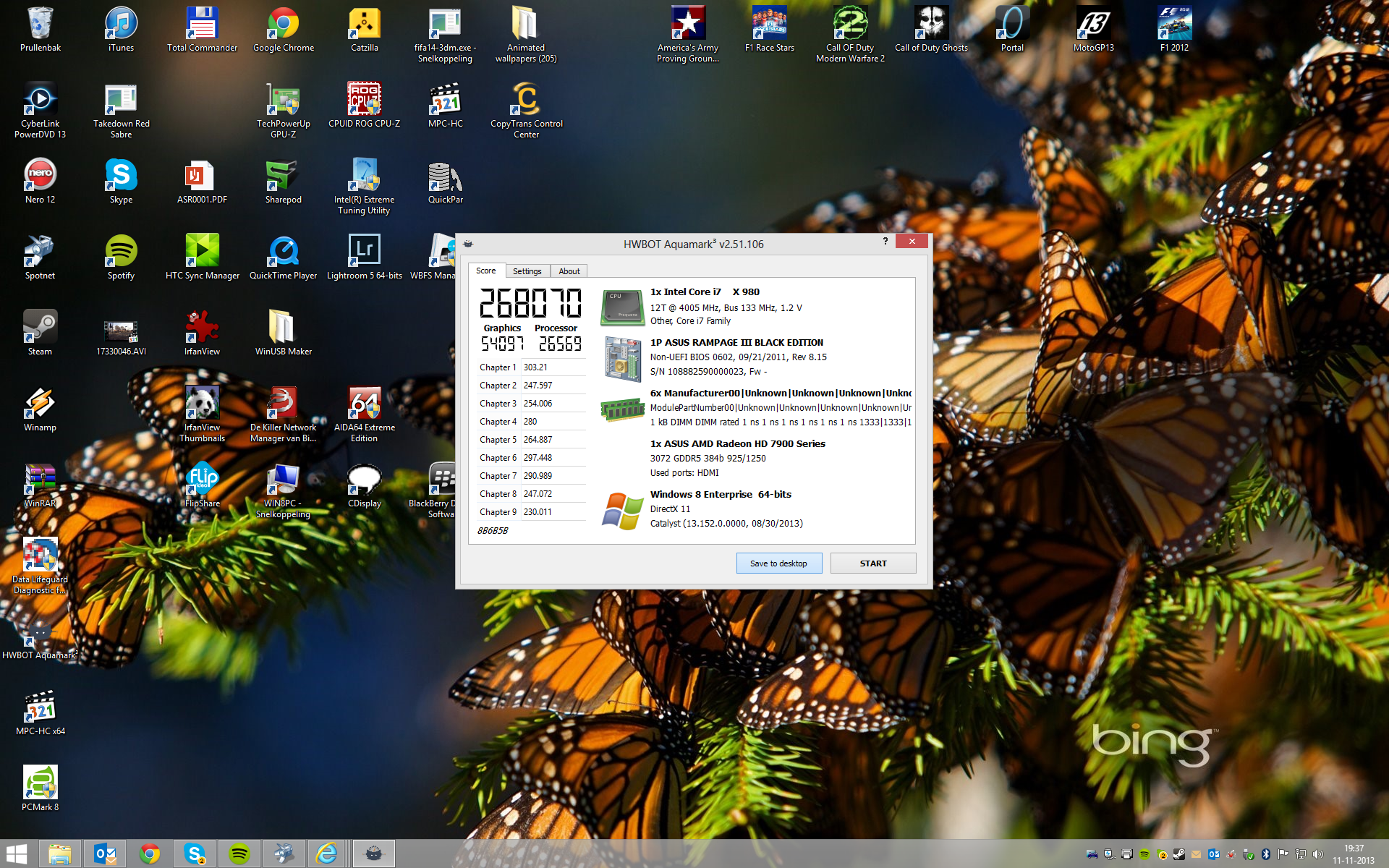Click the Chapter 1 score value 303.21
1389x868 pixels.
point(535,367)
